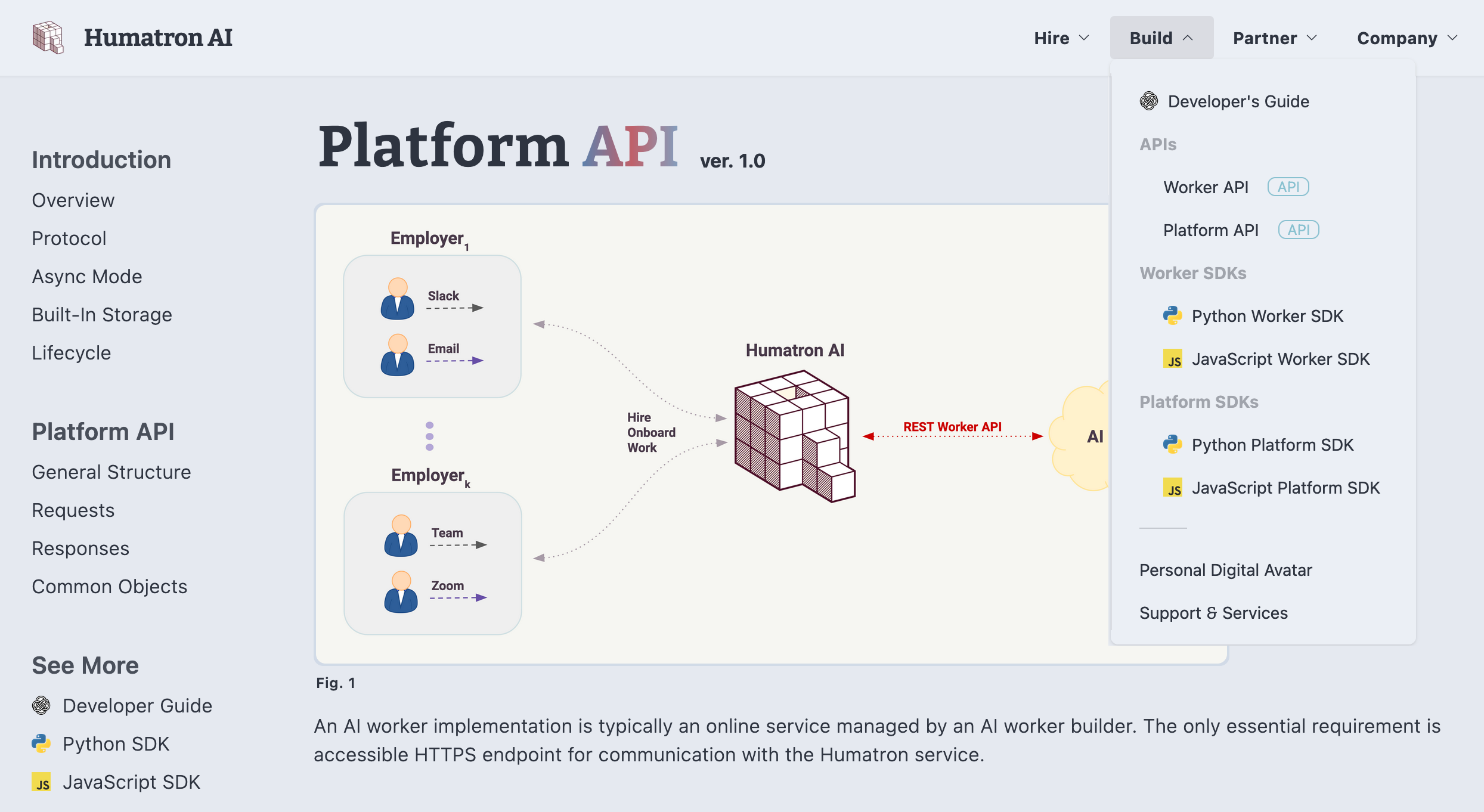The height and width of the screenshot is (812, 1484).
Task: Select the Build menu tab
Action: pyautogui.click(x=1160, y=38)
